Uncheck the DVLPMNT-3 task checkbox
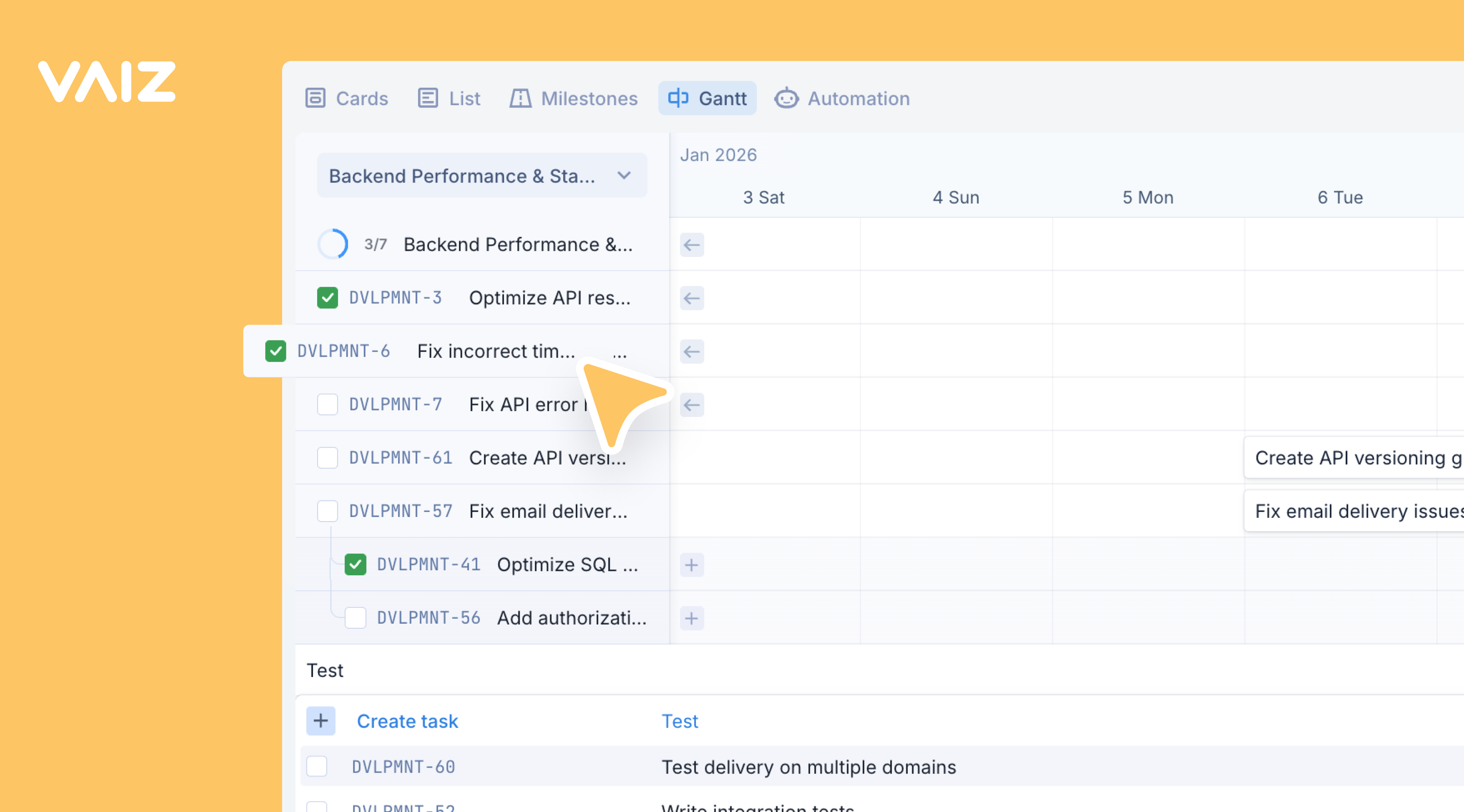The height and width of the screenshot is (812, 1464). tap(327, 298)
